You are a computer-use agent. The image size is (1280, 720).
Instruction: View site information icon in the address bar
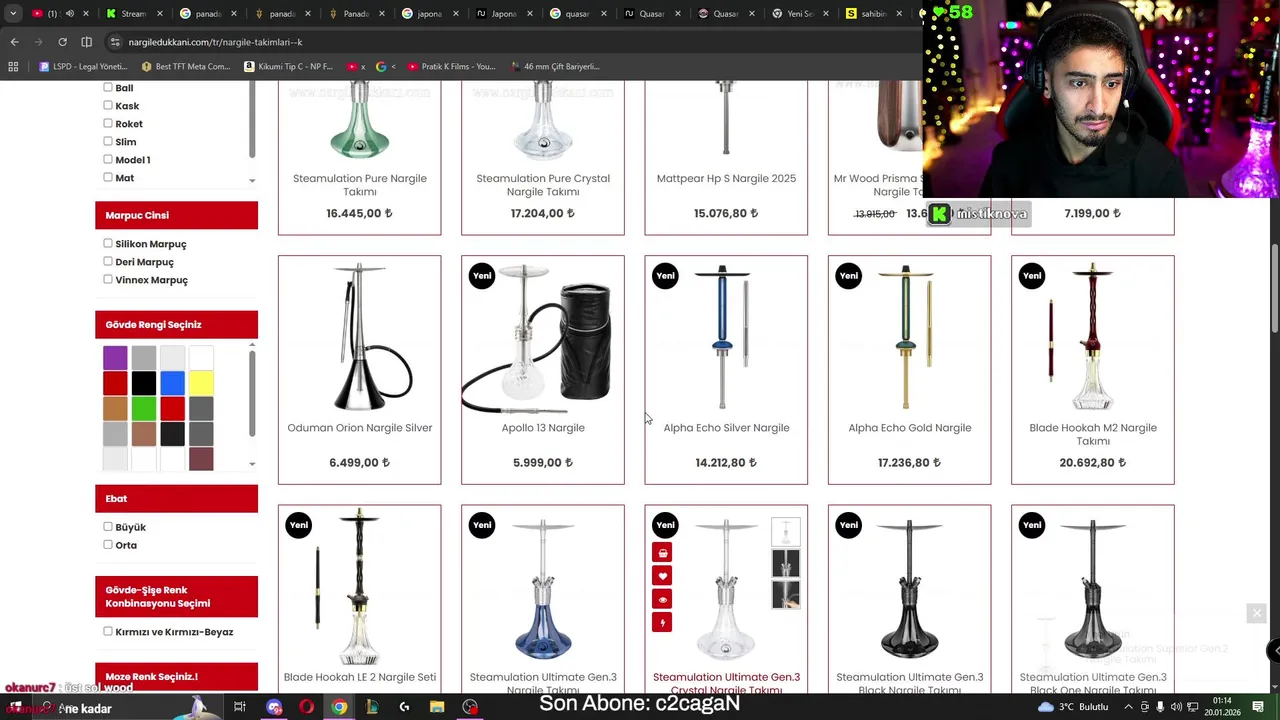tap(115, 42)
